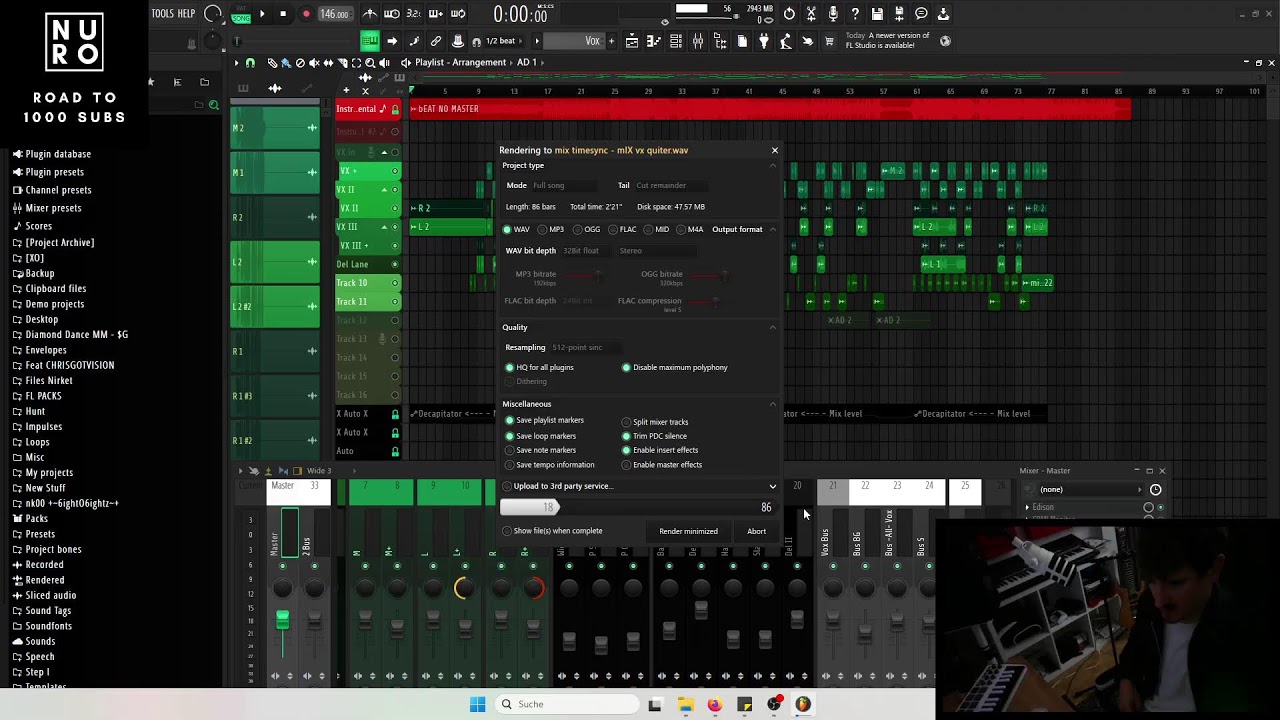The image size is (1280, 720).
Task: Click the link chain icon in toolbar
Action: (x=436, y=41)
